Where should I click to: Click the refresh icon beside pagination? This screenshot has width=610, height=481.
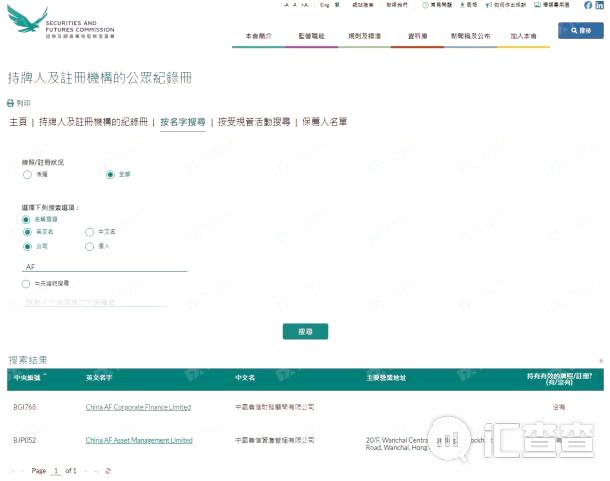(108, 471)
